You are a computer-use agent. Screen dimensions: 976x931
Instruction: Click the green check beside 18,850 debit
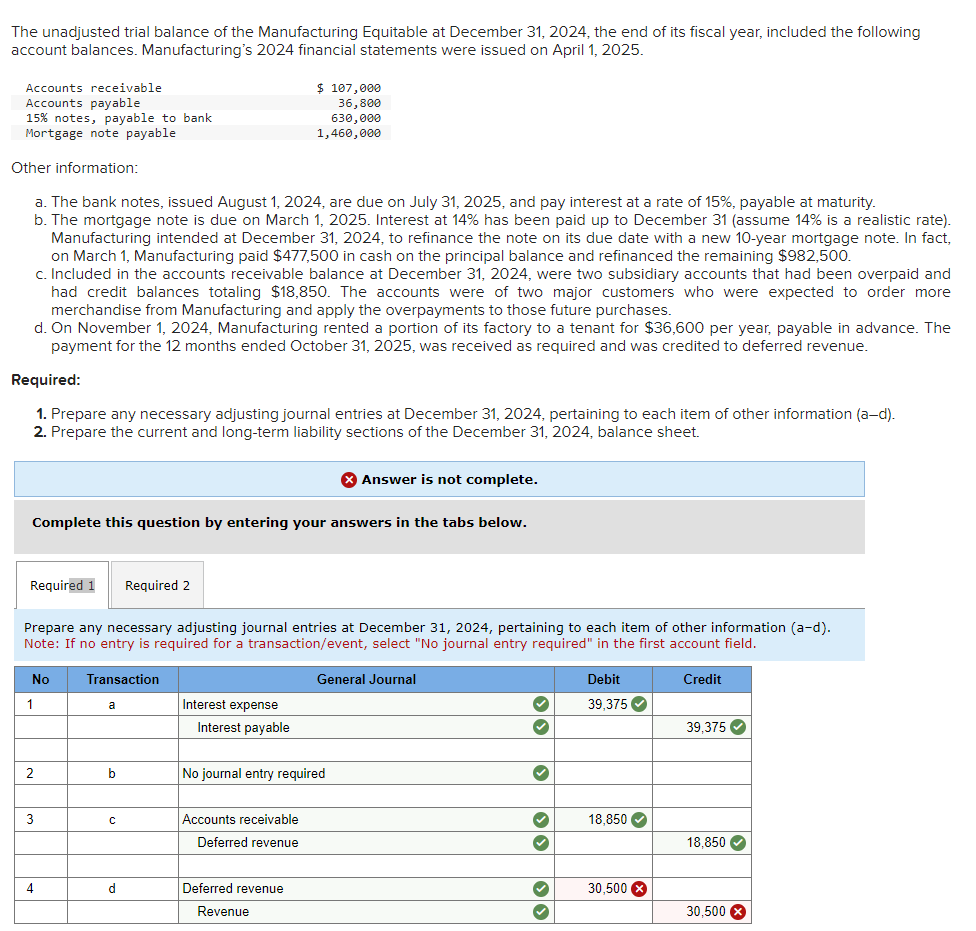pos(639,820)
